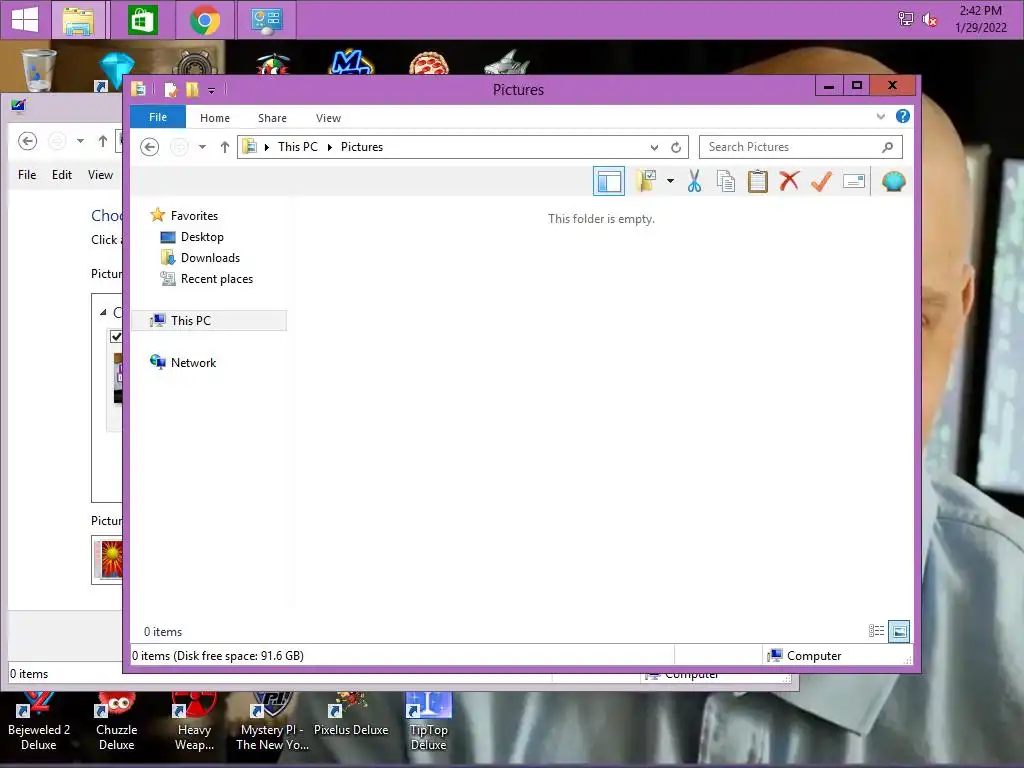This screenshot has height=768, width=1024.
Task: Click the network tray icon
Action: coord(906,19)
